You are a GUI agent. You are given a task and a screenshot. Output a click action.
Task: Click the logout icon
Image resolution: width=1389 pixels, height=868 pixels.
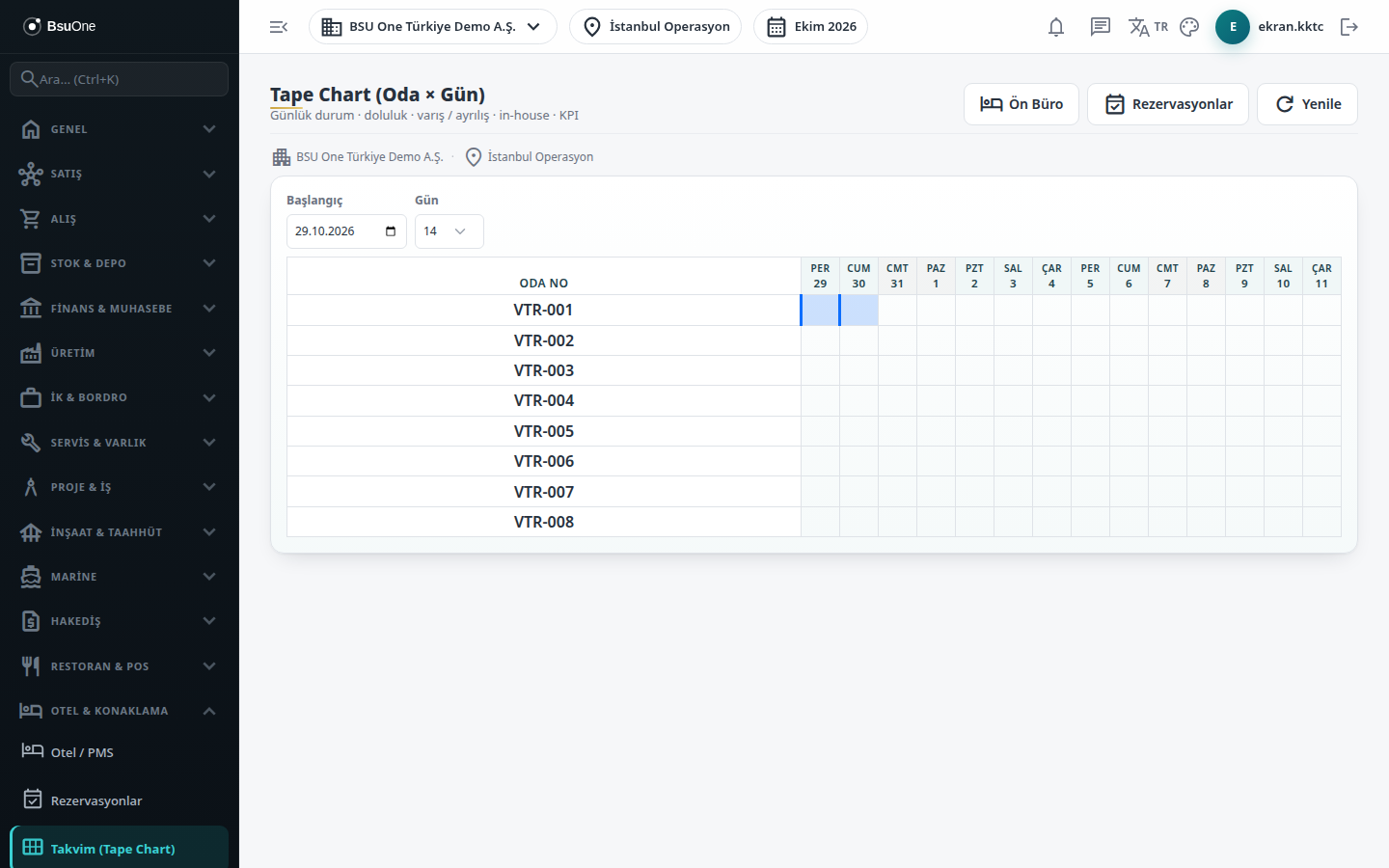tap(1349, 27)
